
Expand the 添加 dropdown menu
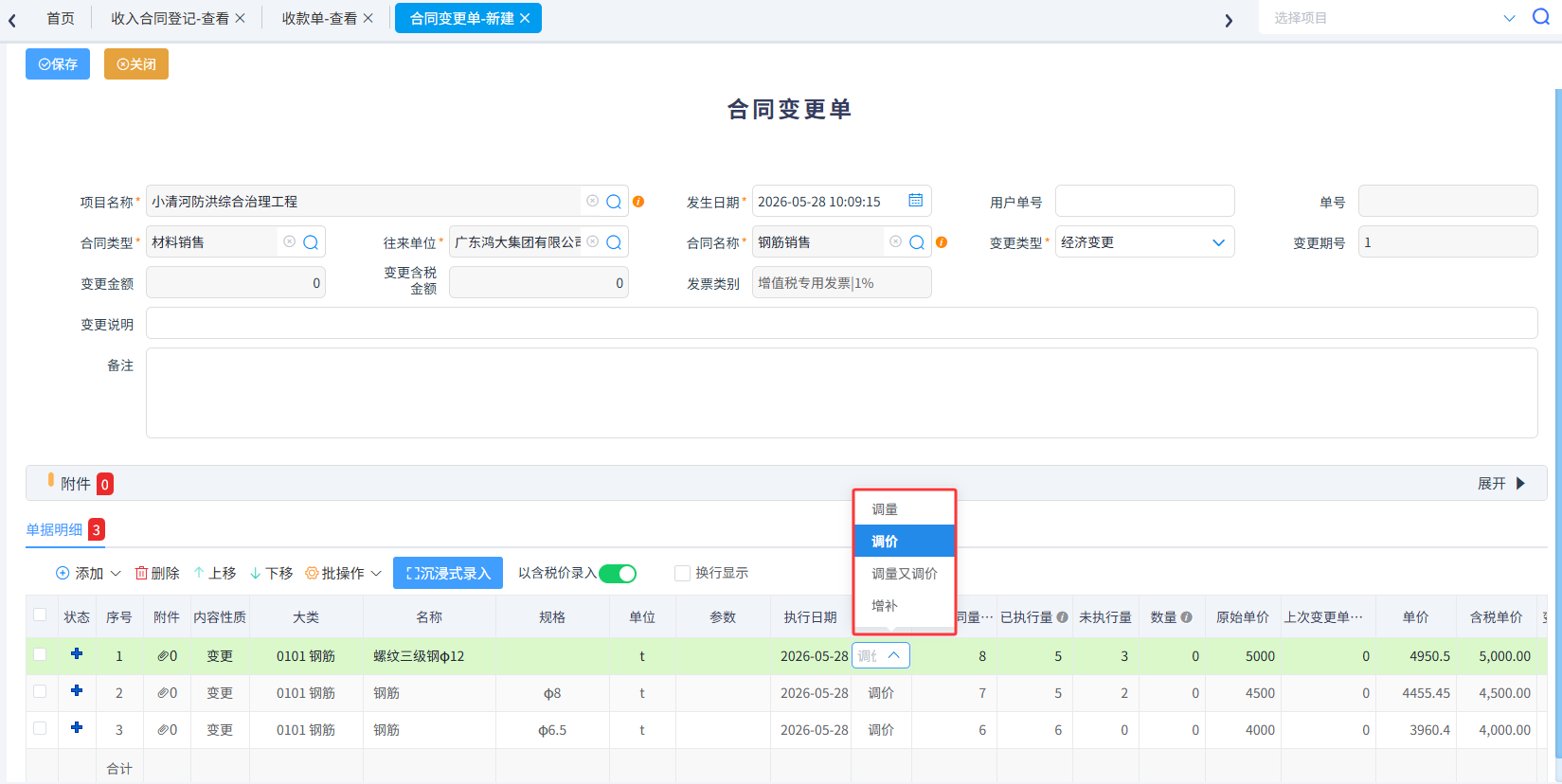pos(116,574)
